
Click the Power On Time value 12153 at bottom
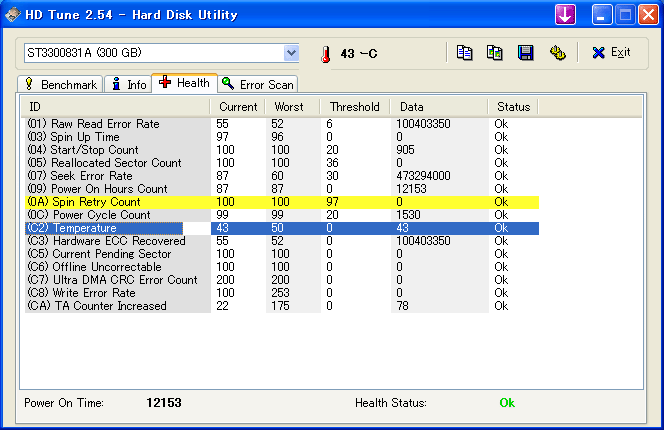(x=164, y=402)
